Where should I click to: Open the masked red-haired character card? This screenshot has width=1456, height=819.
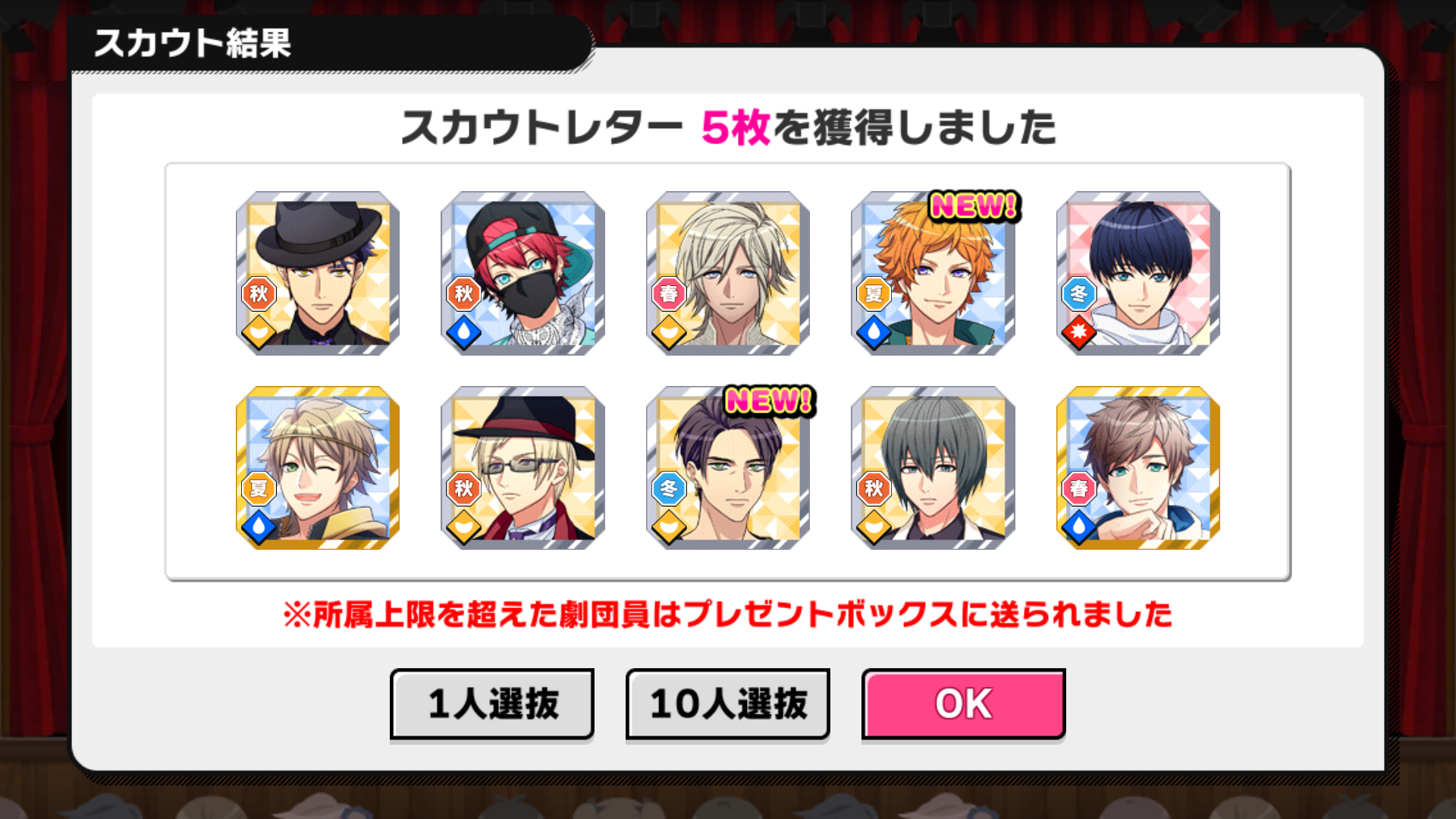[522, 273]
